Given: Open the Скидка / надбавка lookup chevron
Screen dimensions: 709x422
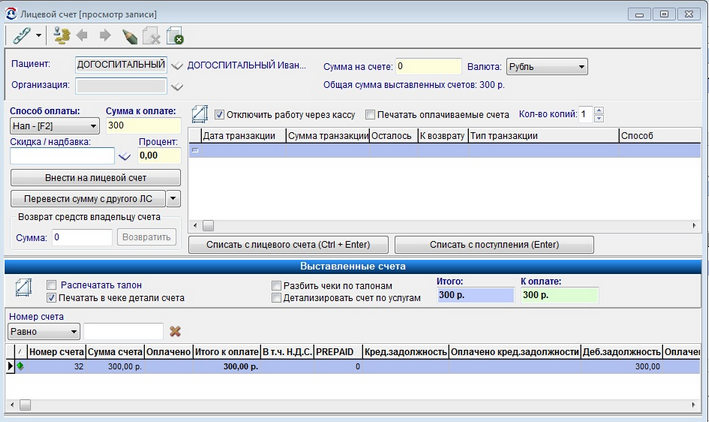Looking at the screenshot, I should [x=124, y=156].
